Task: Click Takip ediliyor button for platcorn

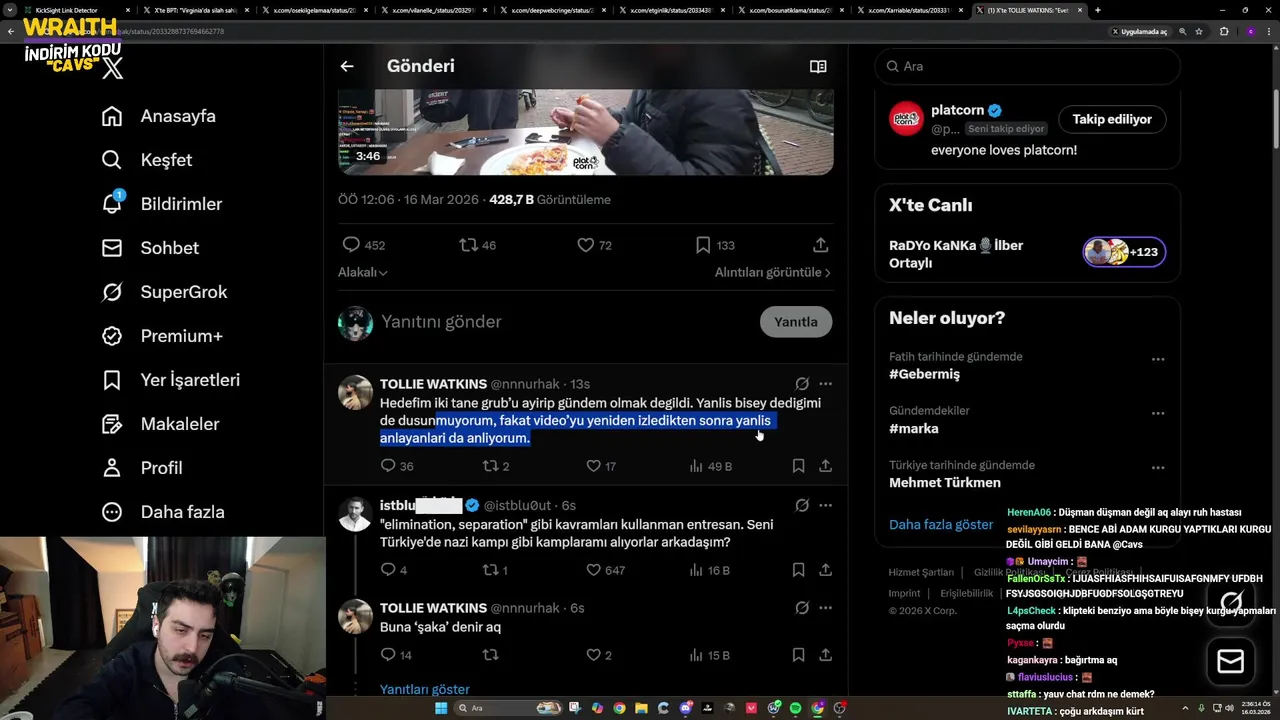Action: 1112,119
